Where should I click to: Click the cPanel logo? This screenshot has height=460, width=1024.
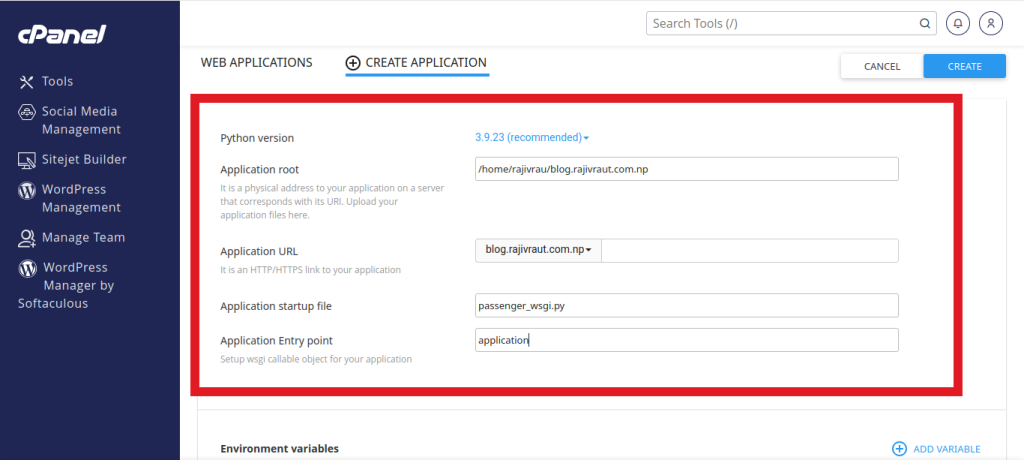62,35
